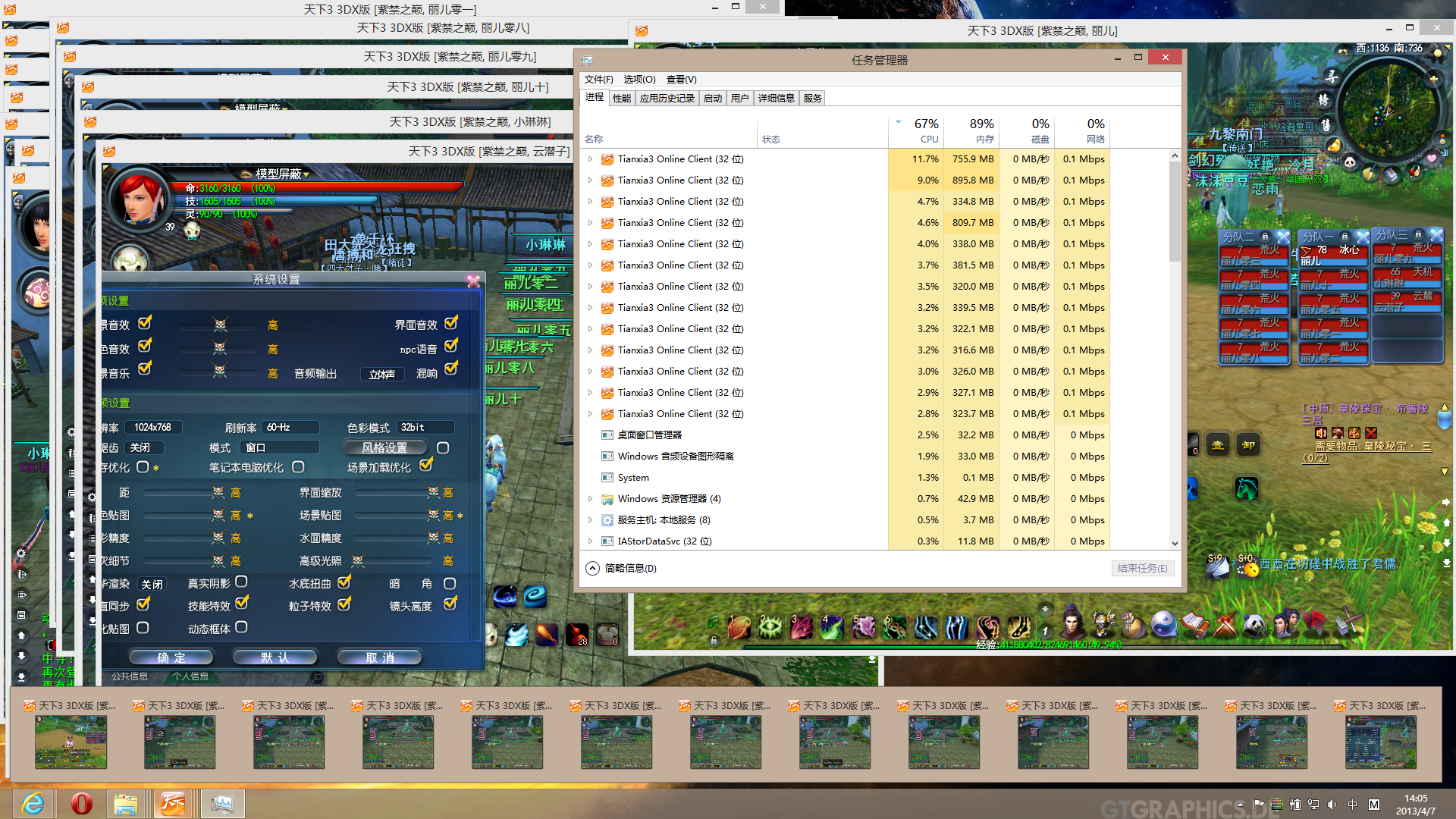The height and width of the screenshot is (819, 1456).
Task: Click the action bar page-down arrow icon
Action: click(1045, 610)
